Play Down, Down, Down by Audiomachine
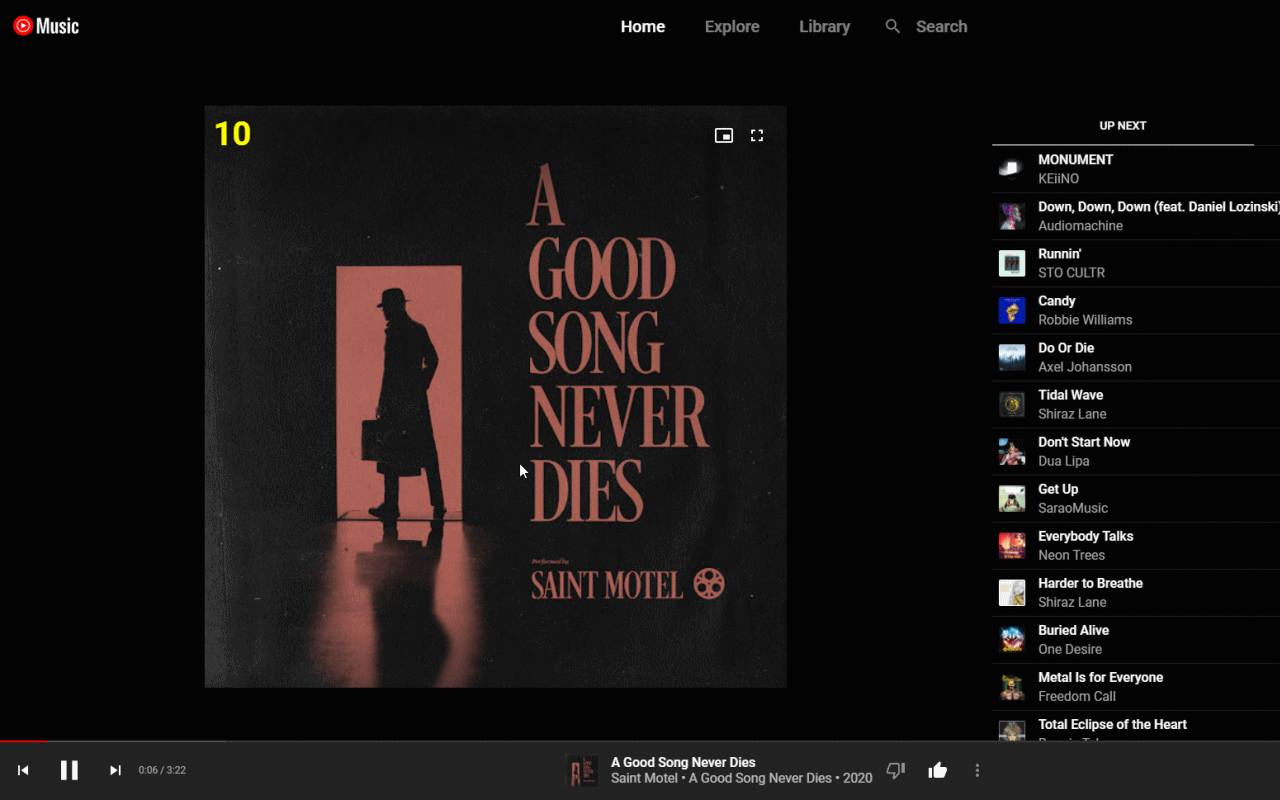 coord(1136,216)
